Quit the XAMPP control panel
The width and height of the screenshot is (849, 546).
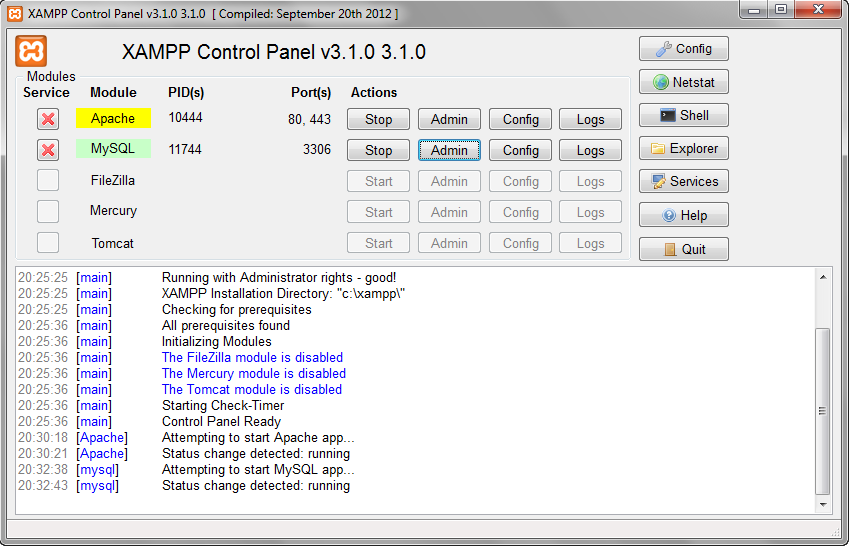pos(683,249)
